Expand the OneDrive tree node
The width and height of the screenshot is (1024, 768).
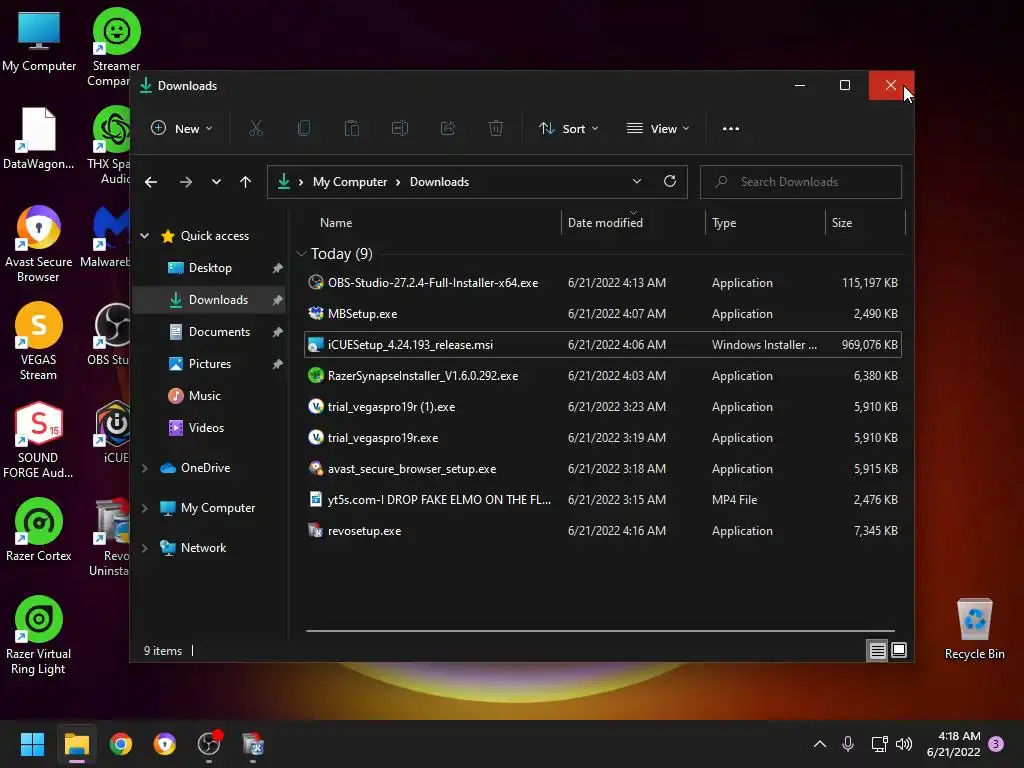click(x=145, y=468)
